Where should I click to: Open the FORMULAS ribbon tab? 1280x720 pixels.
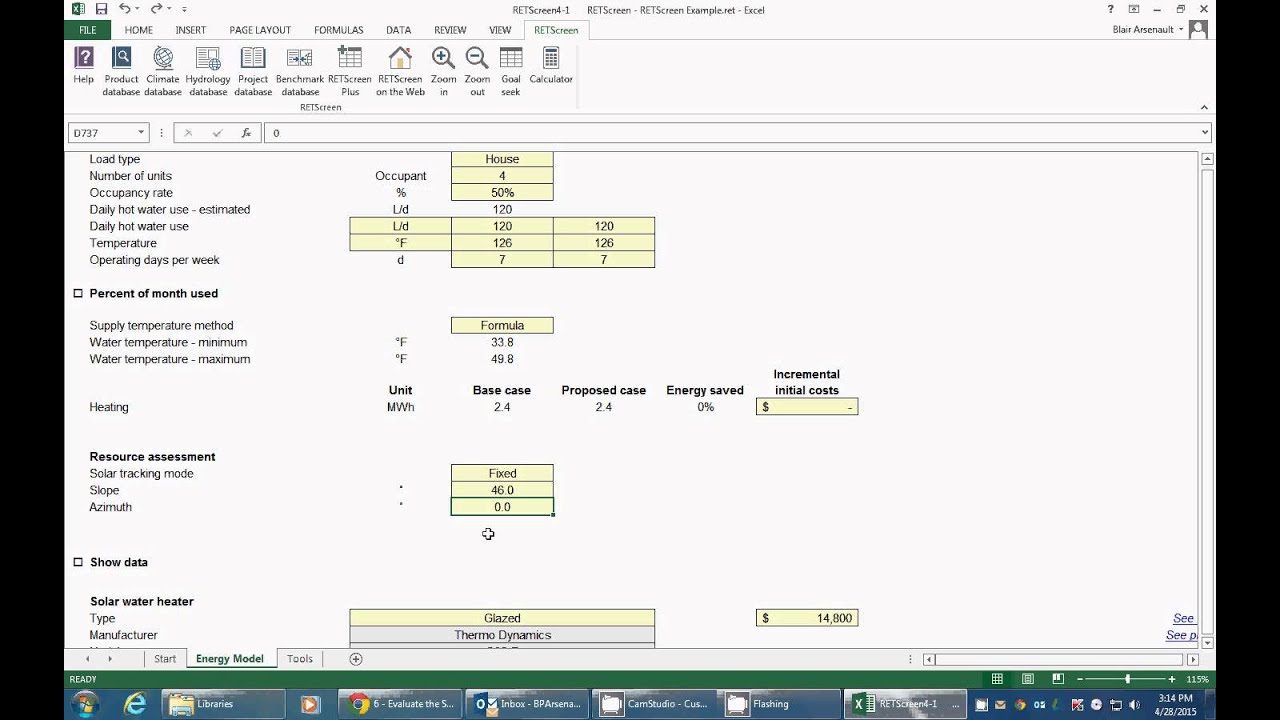coord(338,30)
